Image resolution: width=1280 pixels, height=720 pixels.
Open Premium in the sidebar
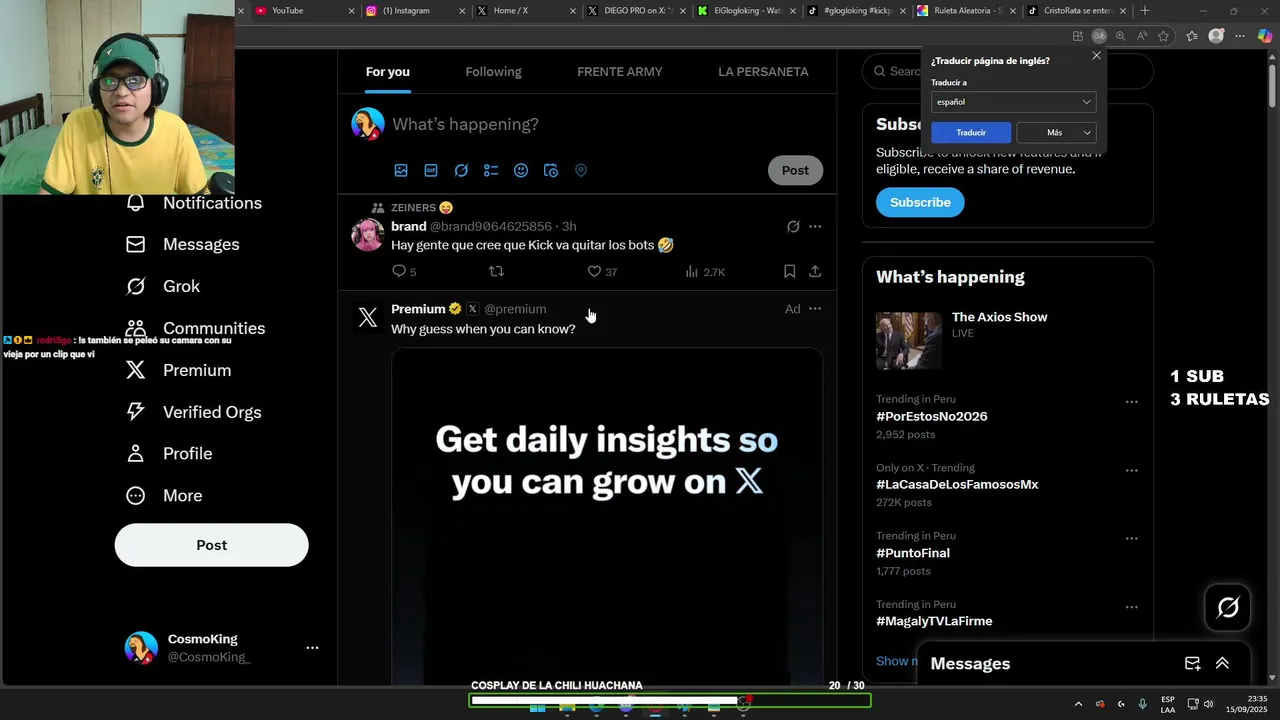pyautogui.click(x=178, y=370)
